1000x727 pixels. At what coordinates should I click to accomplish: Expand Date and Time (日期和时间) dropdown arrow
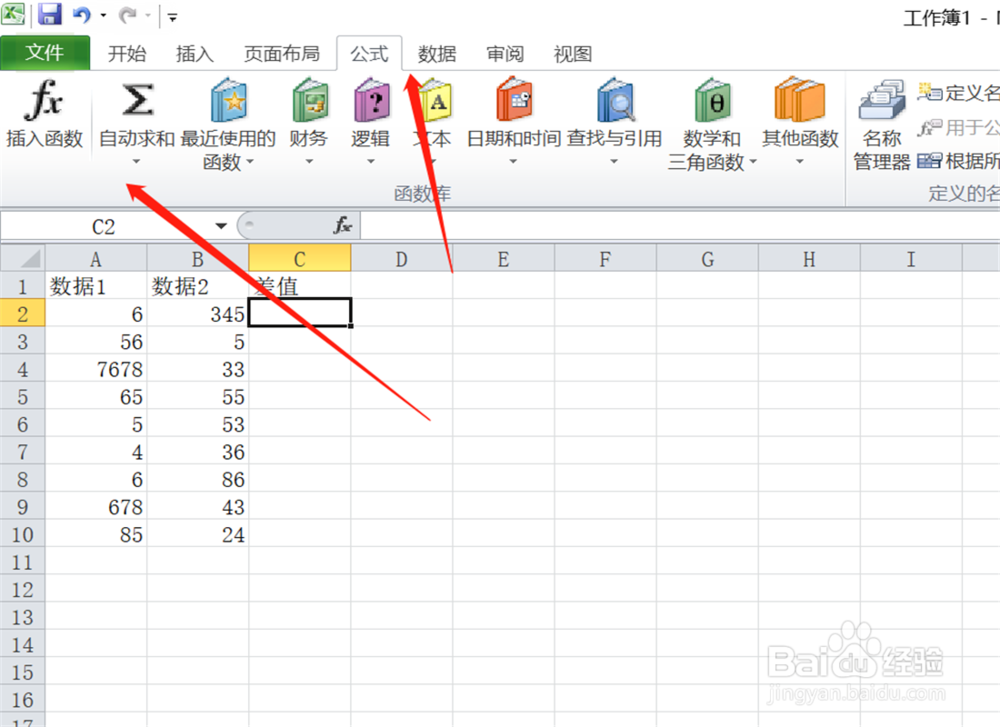click(513, 162)
